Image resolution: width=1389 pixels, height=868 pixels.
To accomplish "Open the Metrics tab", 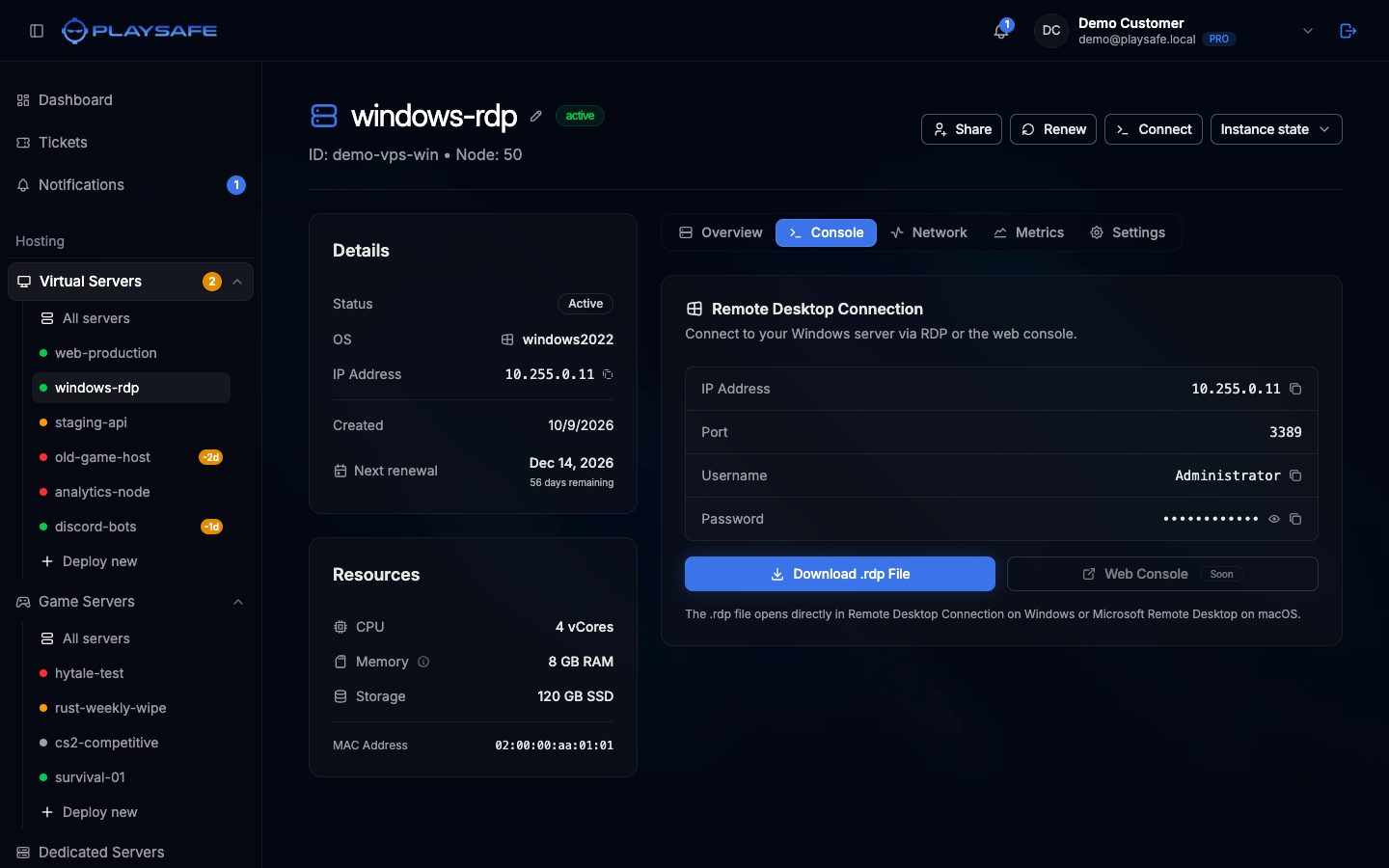I will click(1028, 232).
